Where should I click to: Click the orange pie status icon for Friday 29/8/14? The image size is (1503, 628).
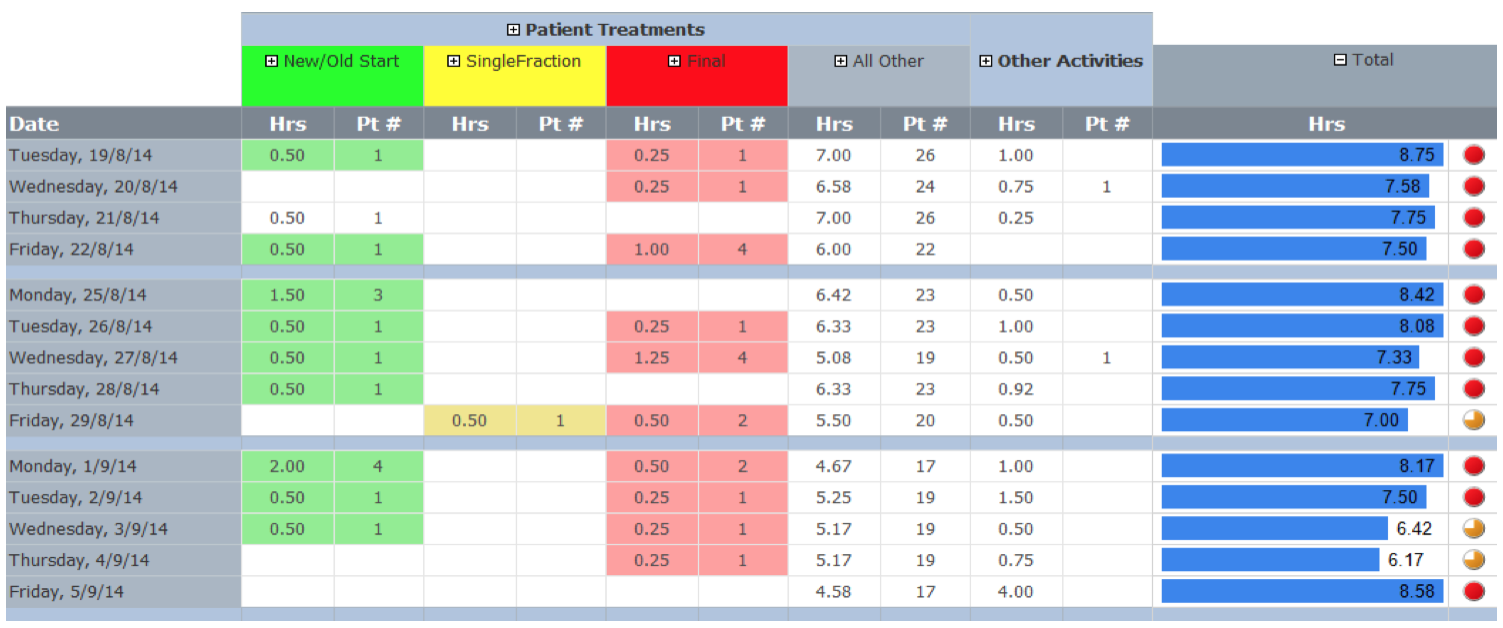(x=1474, y=421)
